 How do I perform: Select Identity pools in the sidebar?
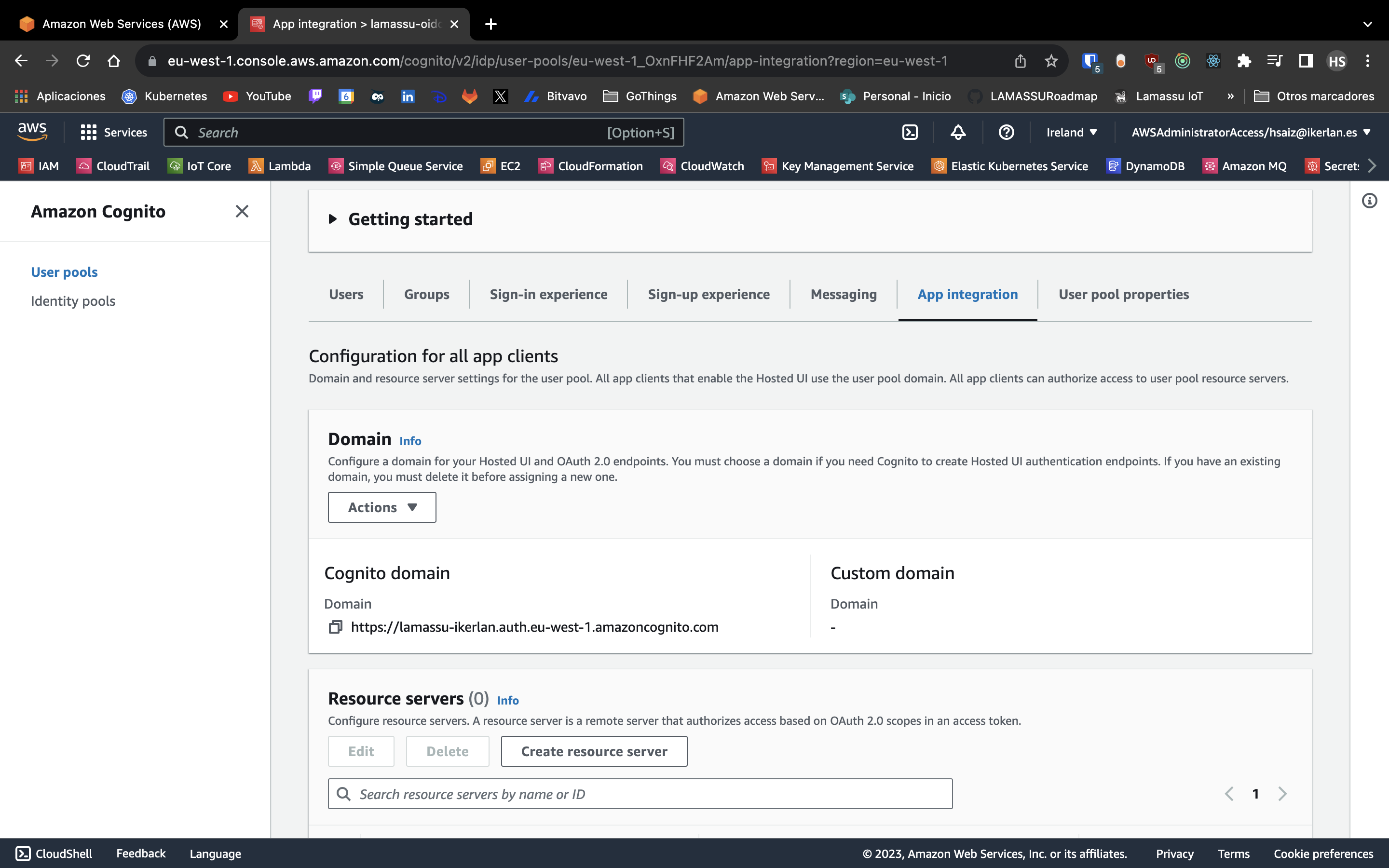click(x=73, y=300)
